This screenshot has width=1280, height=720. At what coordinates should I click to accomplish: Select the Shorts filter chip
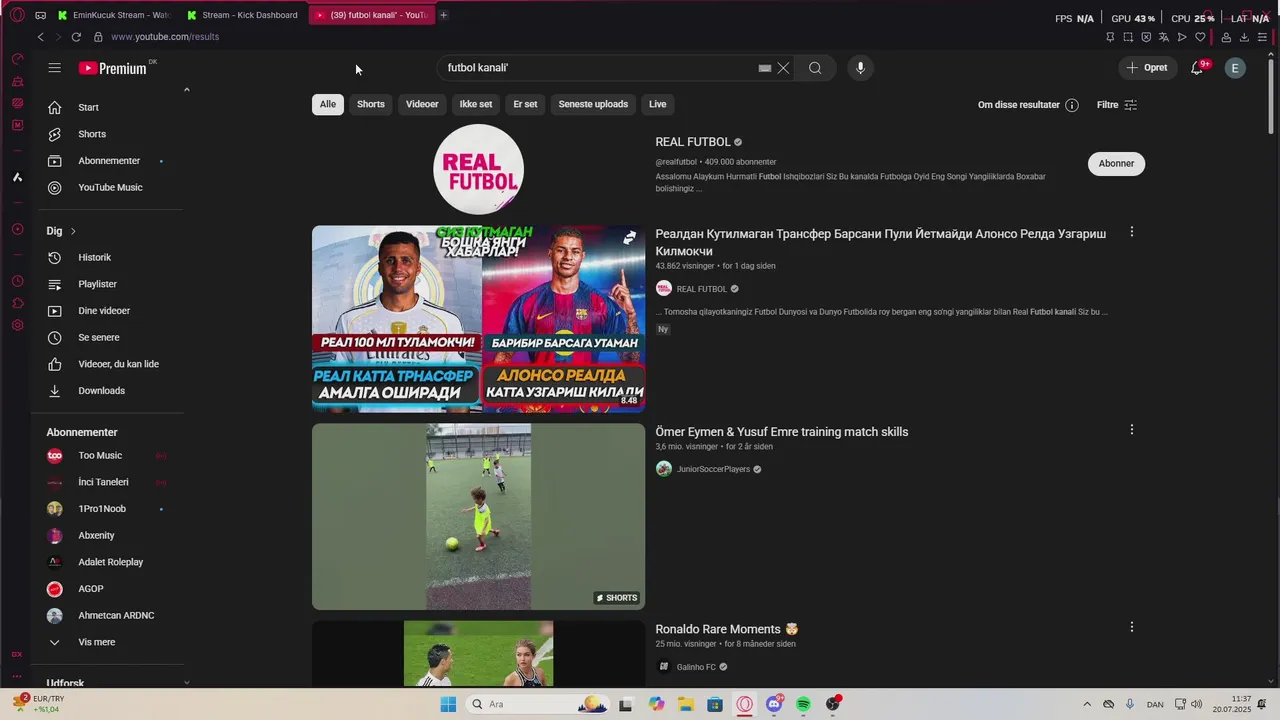pyautogui.click(x=371, y=104)
